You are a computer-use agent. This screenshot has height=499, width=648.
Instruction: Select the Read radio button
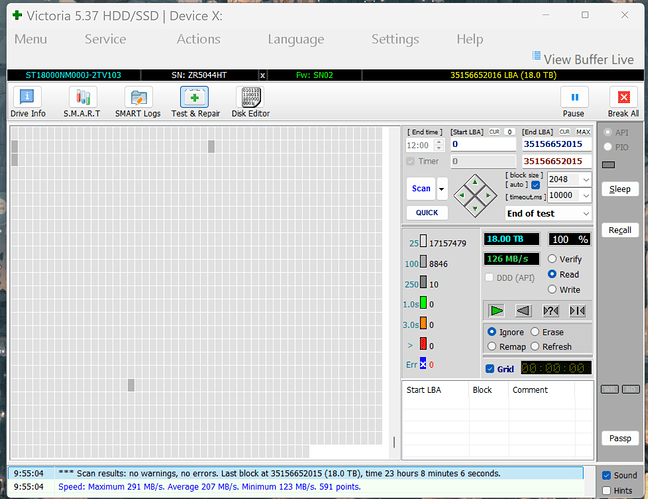pyautogui.click(x=552, y=274)
